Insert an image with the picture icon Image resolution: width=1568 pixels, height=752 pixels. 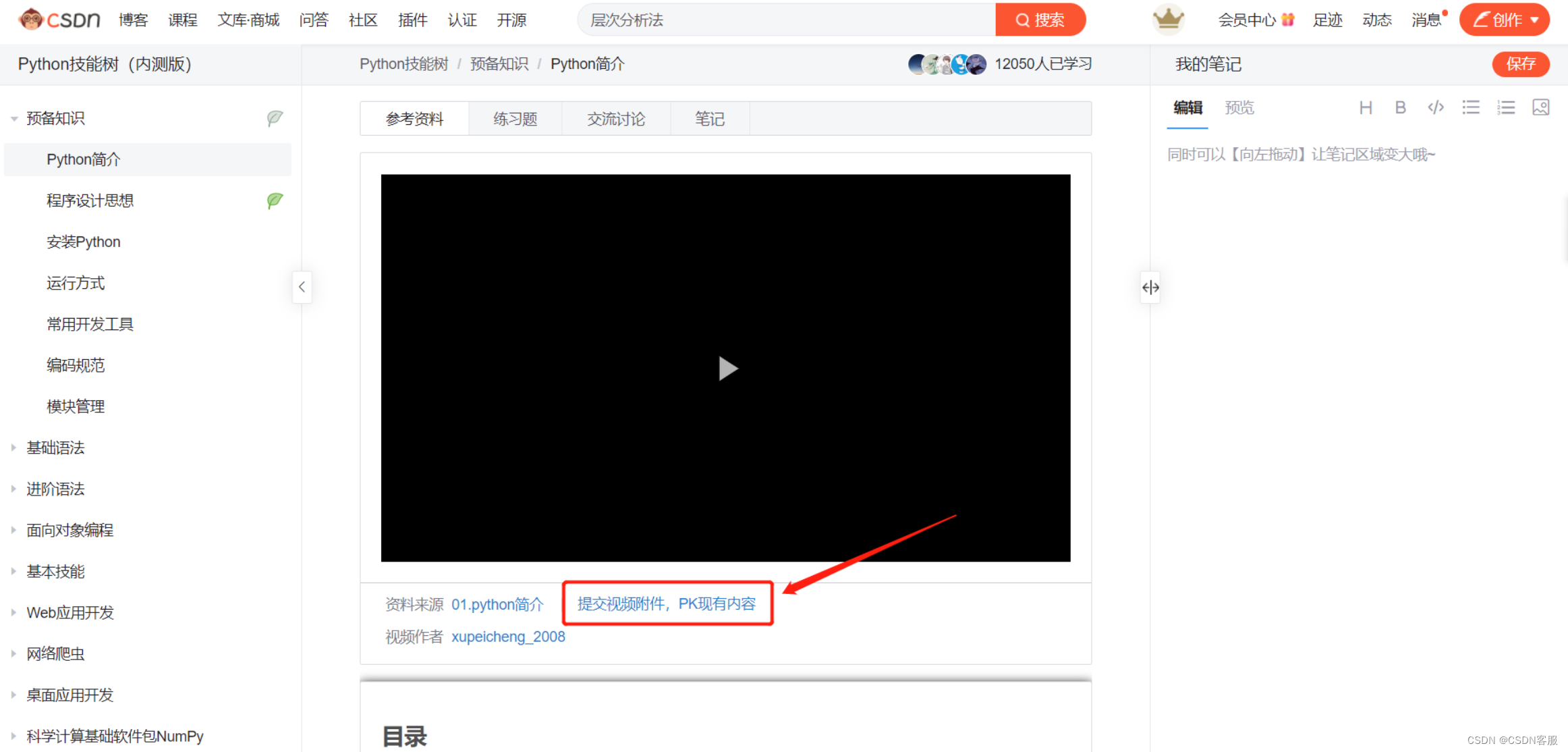tap(1540, 108)
